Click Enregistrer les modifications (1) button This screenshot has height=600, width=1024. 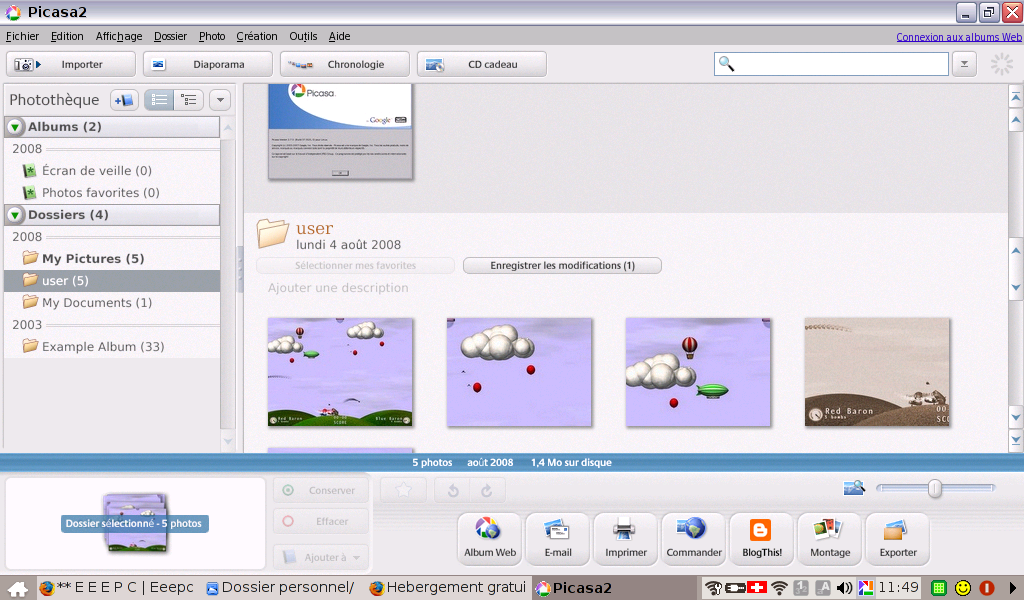point(562,266)
